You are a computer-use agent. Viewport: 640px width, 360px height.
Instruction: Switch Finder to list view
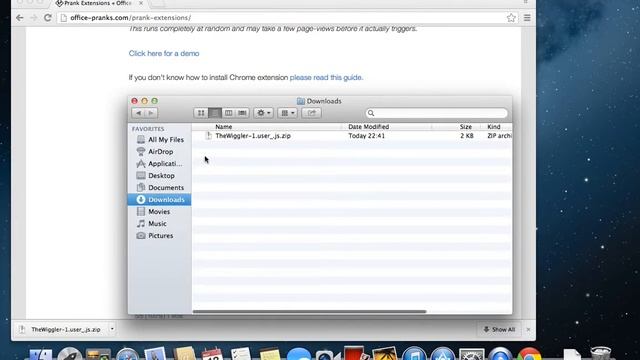215,113
